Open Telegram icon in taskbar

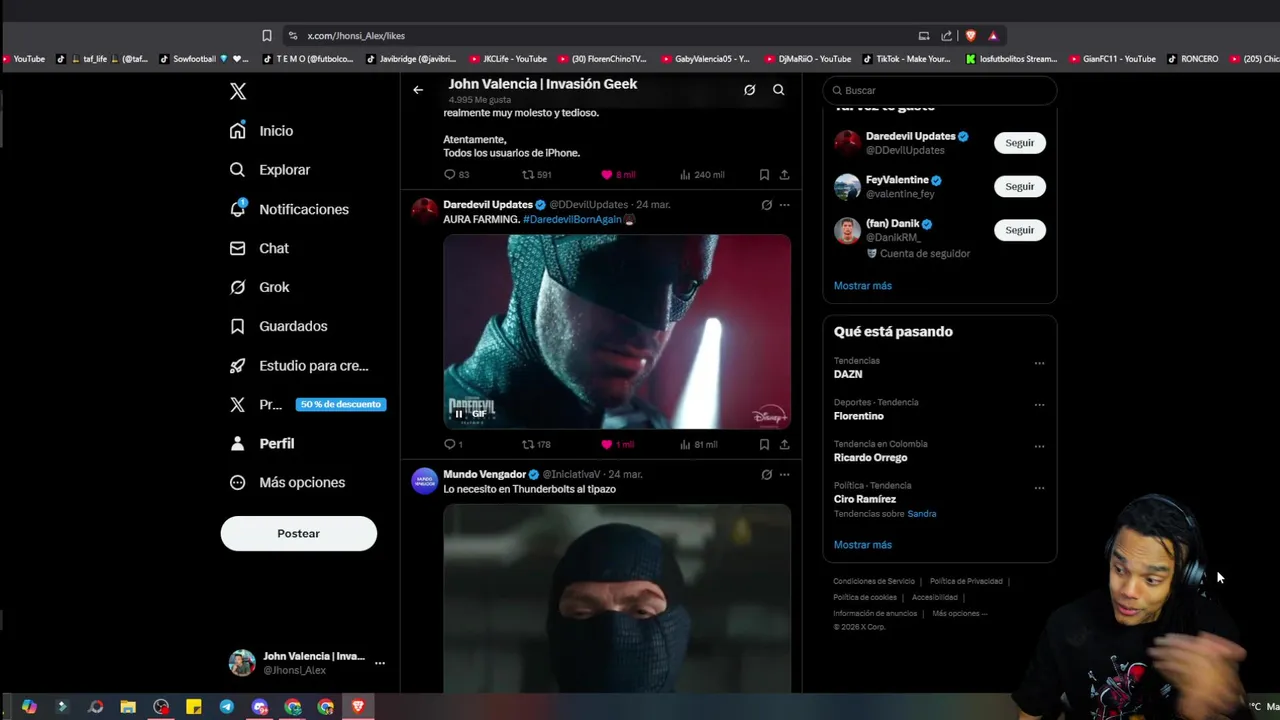227,707
